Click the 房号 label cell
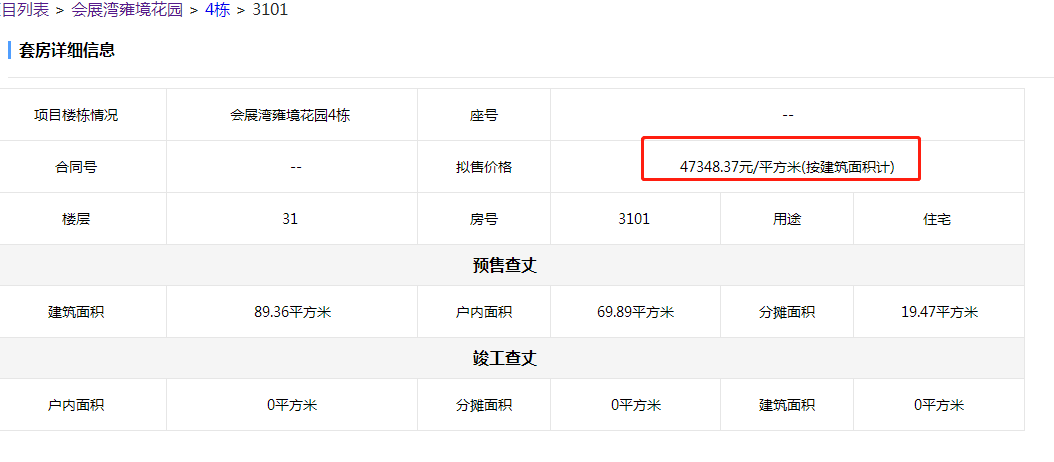 [x=483, y=219]
